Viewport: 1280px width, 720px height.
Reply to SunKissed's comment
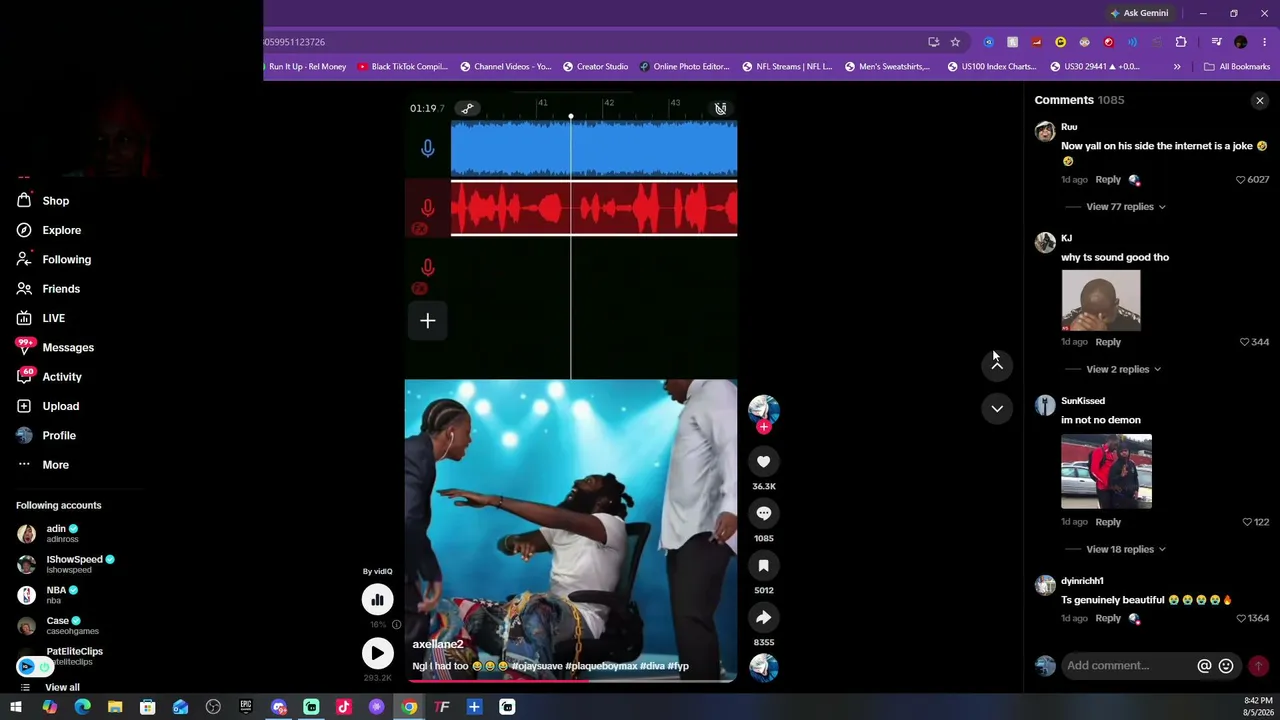click(1108, 522)
